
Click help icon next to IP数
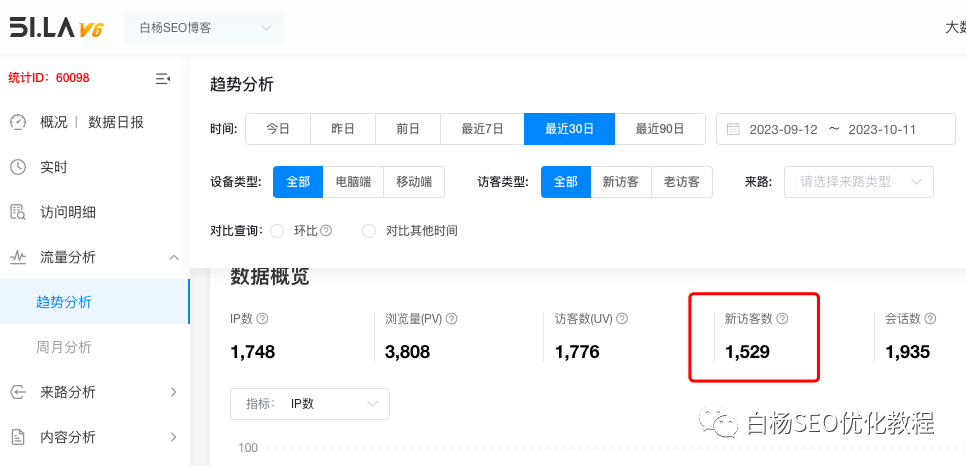click(x=262, y=319)
